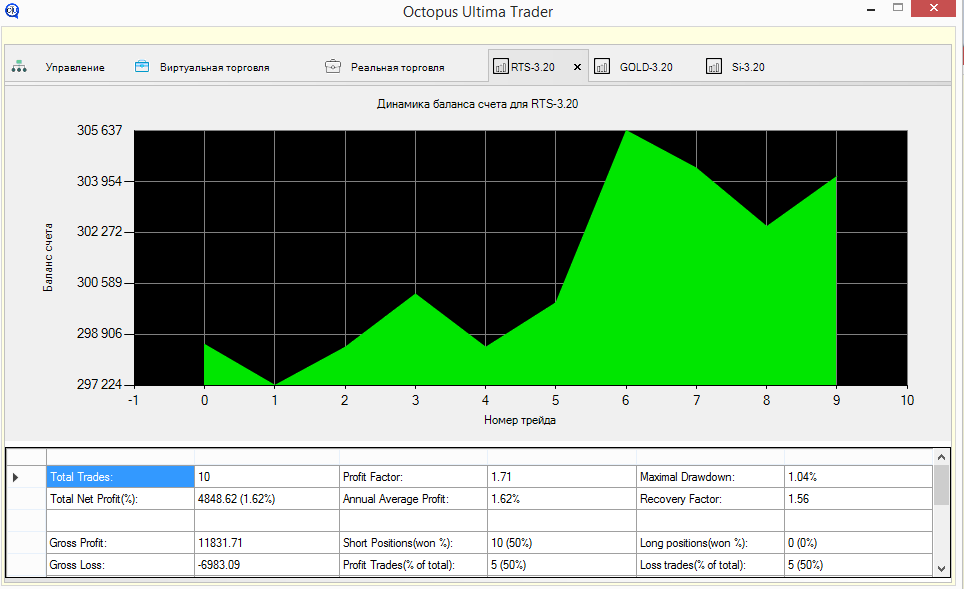Click the row selector arrow beside Total Trades
964x589 pixels.
click(x=15, y=477)
